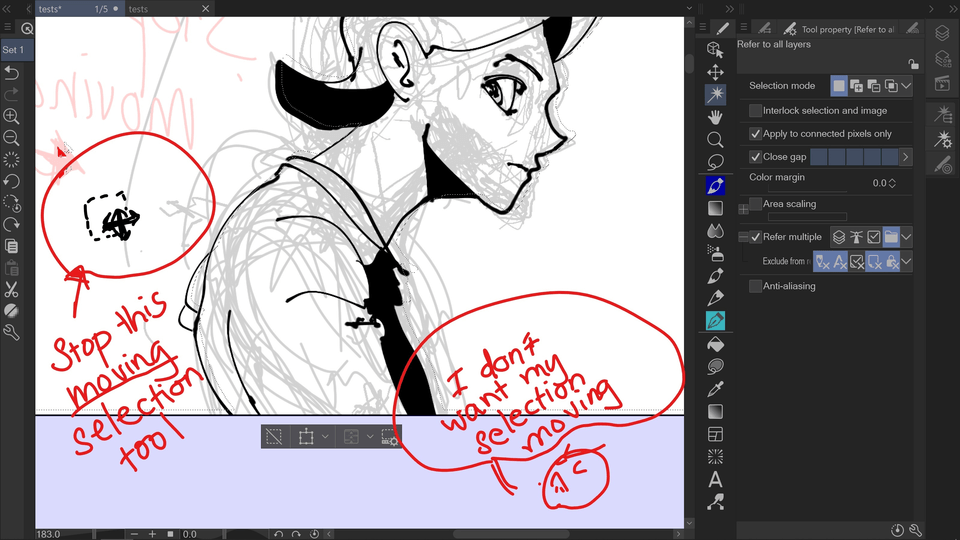
Task: Expand Close gap options arrow
Action: point(906,157)
